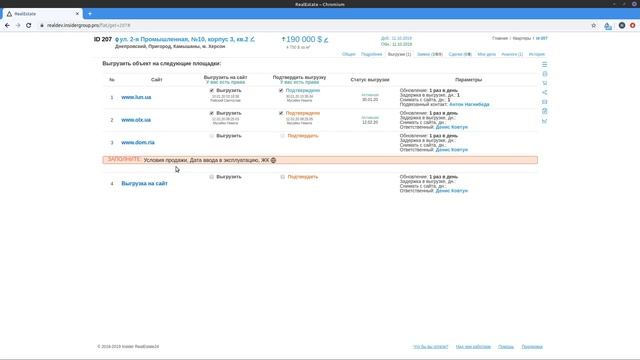Click the red extension icon in browser toolbar
Viewport: 640px width, 360px height.
633,25
